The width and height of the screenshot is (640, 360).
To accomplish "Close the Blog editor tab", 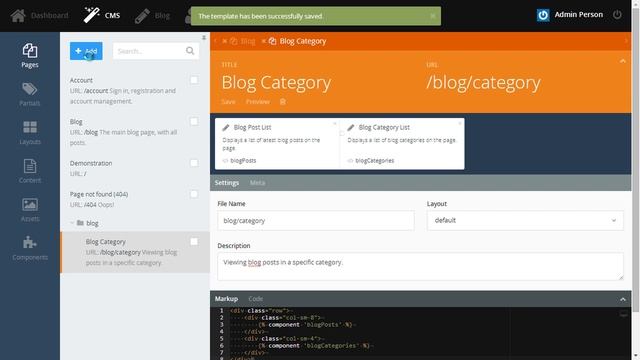I will [x=224, y=41].
